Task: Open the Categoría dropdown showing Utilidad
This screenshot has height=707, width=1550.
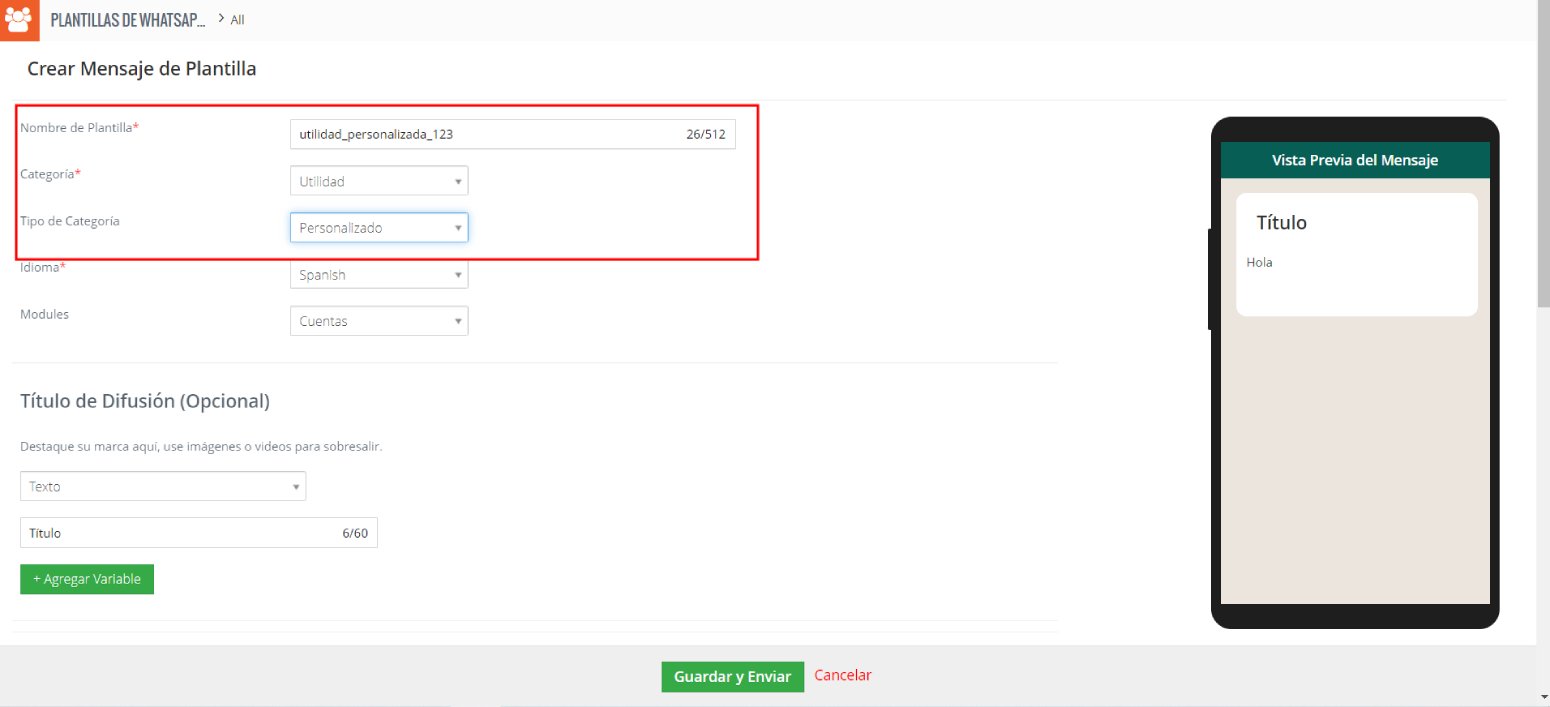Action: coord(379,181)
